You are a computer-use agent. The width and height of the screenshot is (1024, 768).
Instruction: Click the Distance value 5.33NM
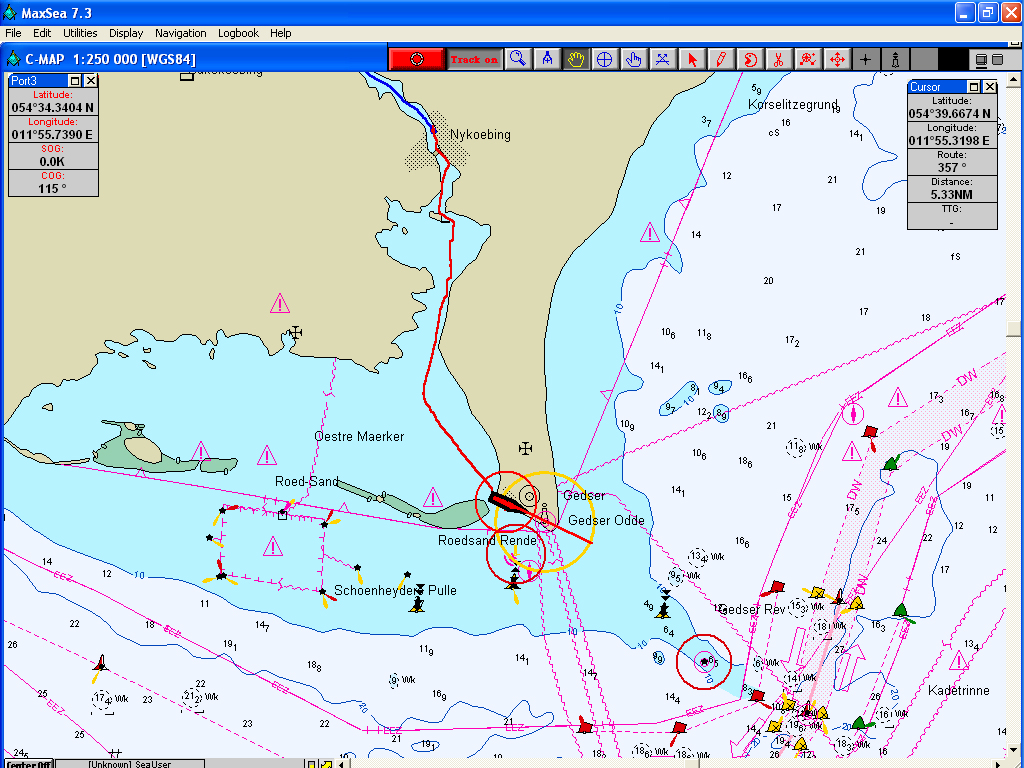952,195
